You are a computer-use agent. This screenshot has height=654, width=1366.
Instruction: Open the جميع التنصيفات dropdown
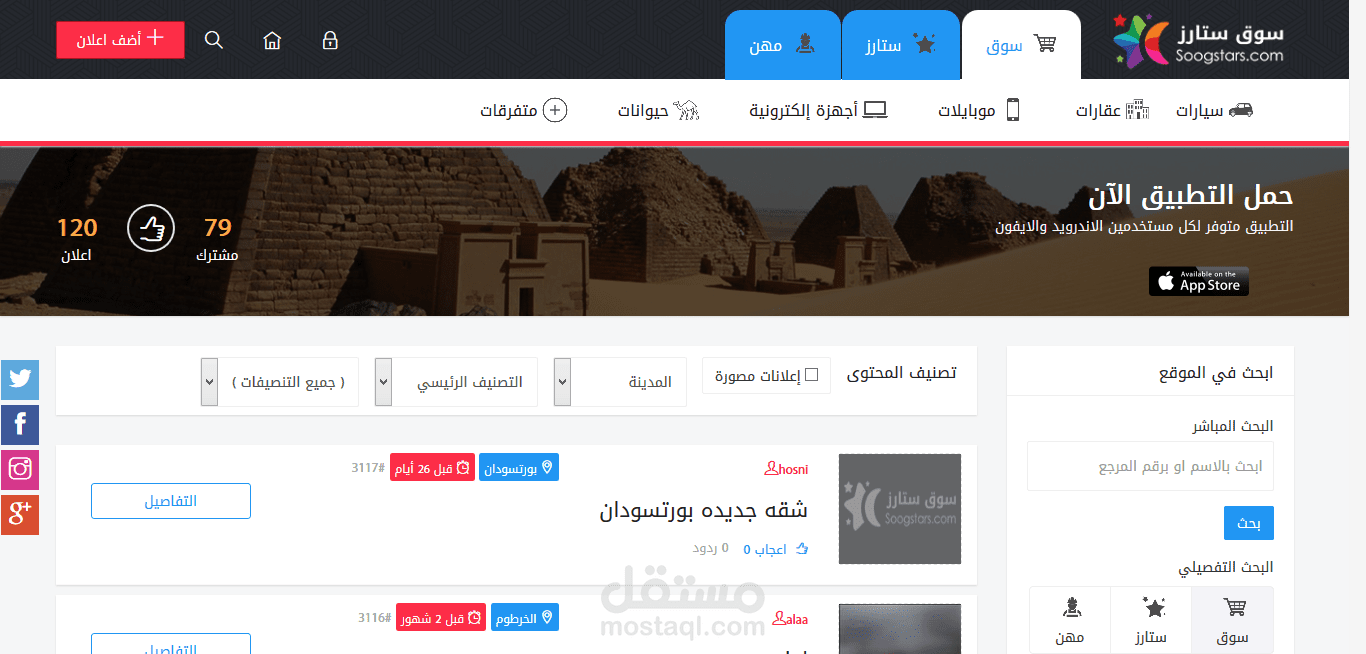pos(280,381)
